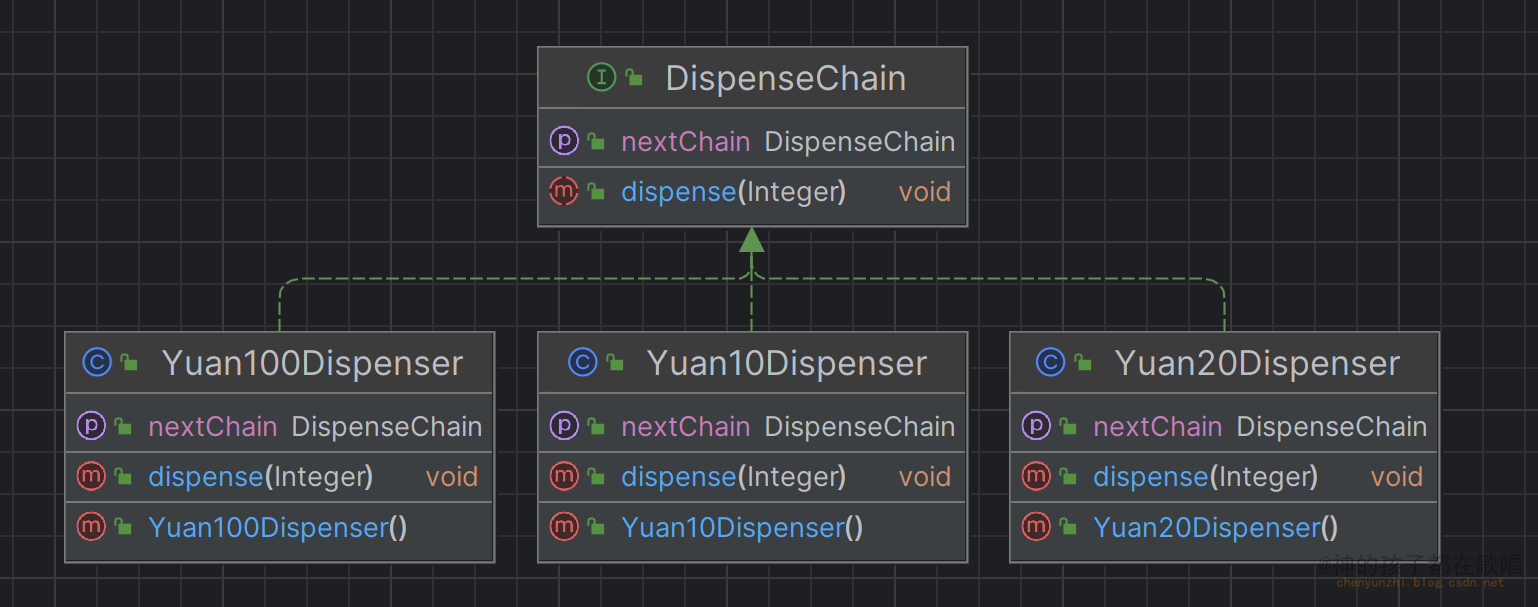
Task: Select the Yuan100Dispenser class title
Action: tap(313, 363)
